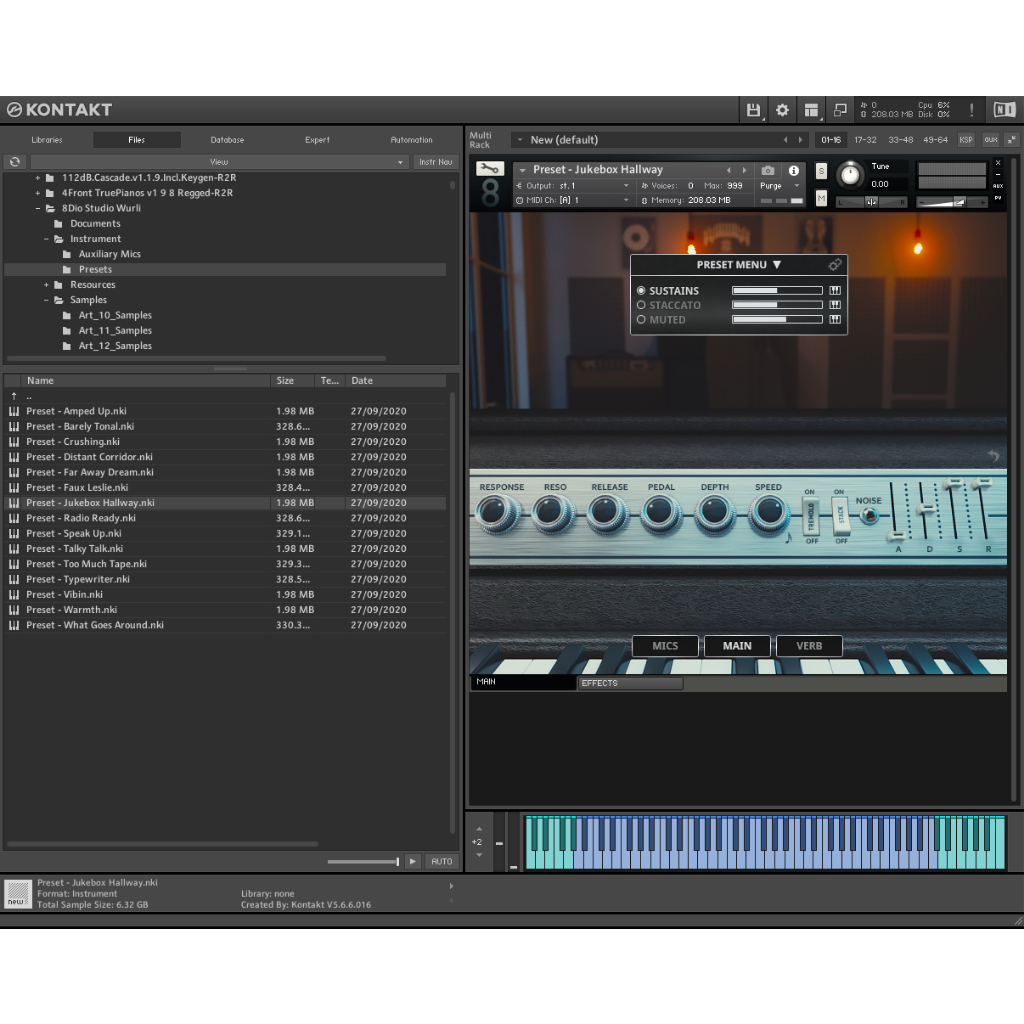
Task: Show instrument info icon
Action: pos(793,170)
